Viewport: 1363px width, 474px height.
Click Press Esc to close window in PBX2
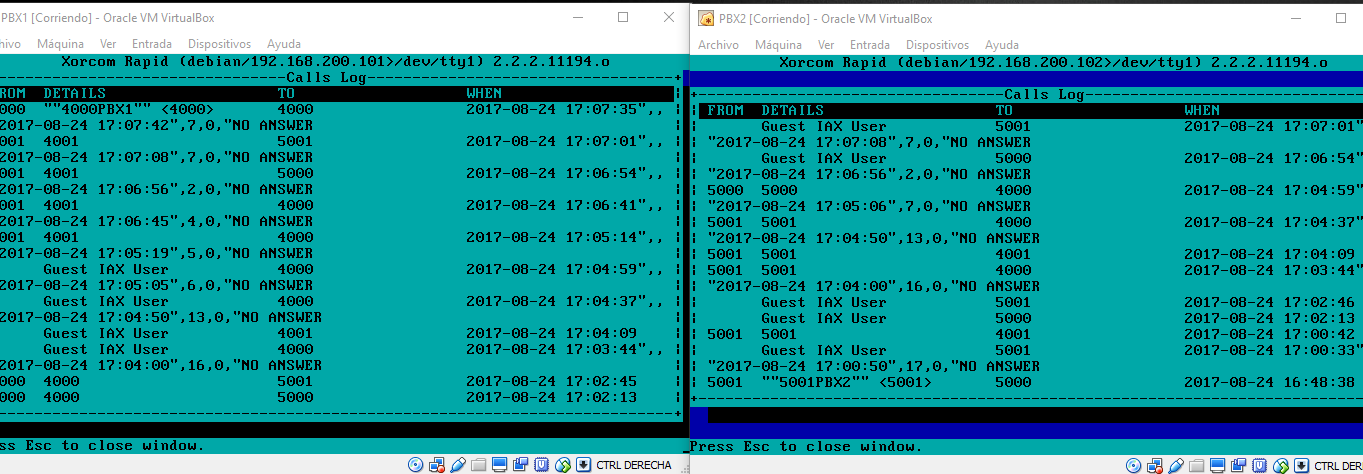coord(807,446)
